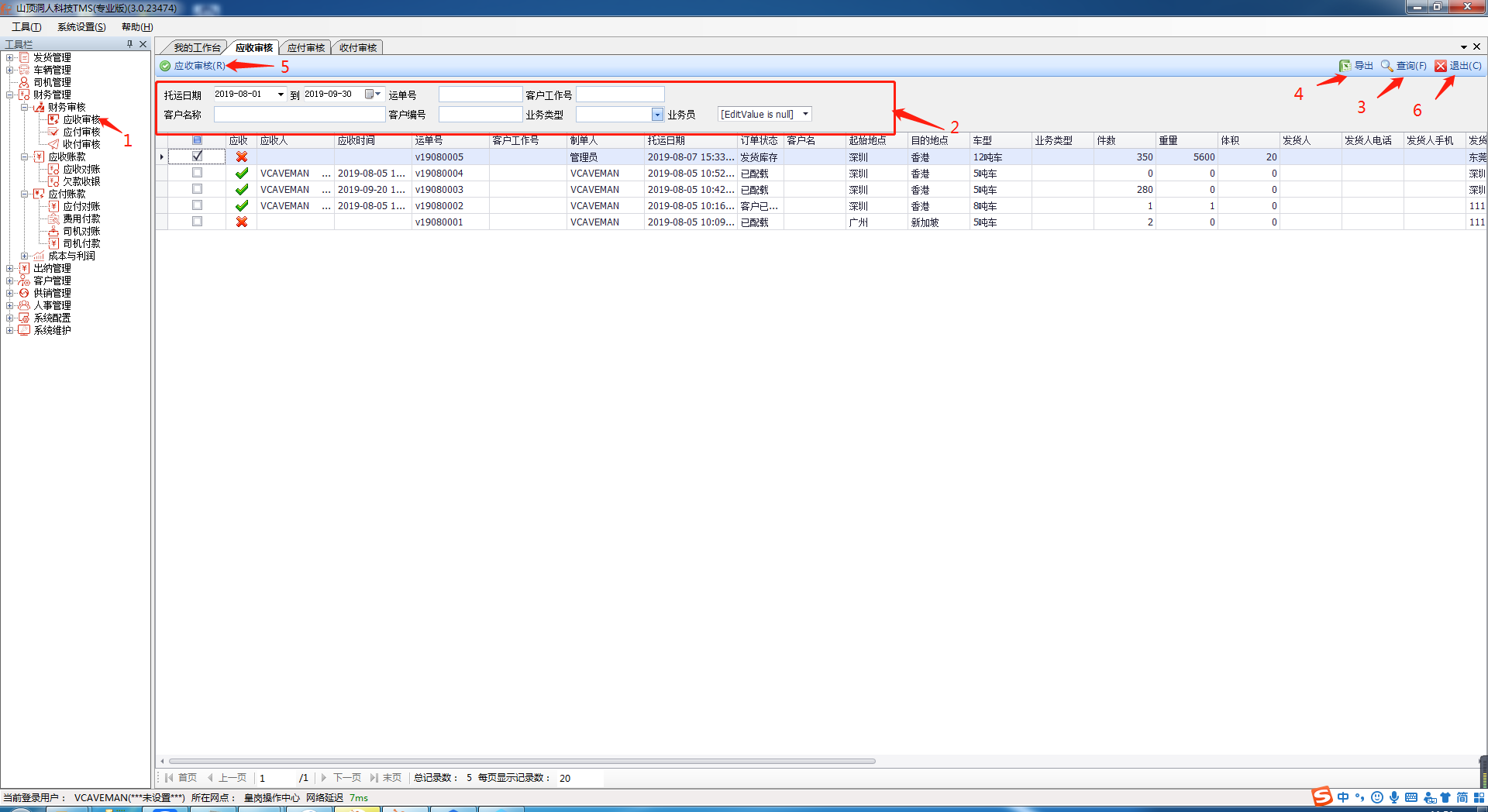Click the red 退出 exit icon
This screenshot has height=812, width=1488.
click(x=1441, y=66)
